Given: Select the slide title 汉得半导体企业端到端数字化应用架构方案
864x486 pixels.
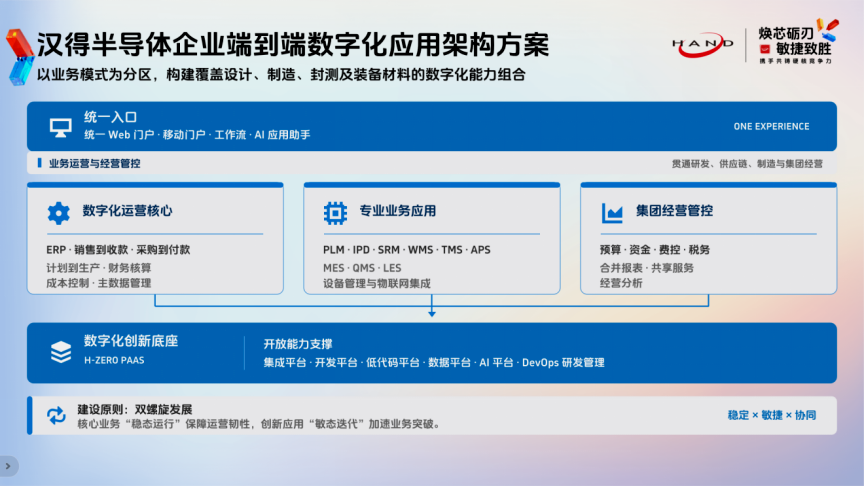Looking at the screenshot, I should [293, 45].
